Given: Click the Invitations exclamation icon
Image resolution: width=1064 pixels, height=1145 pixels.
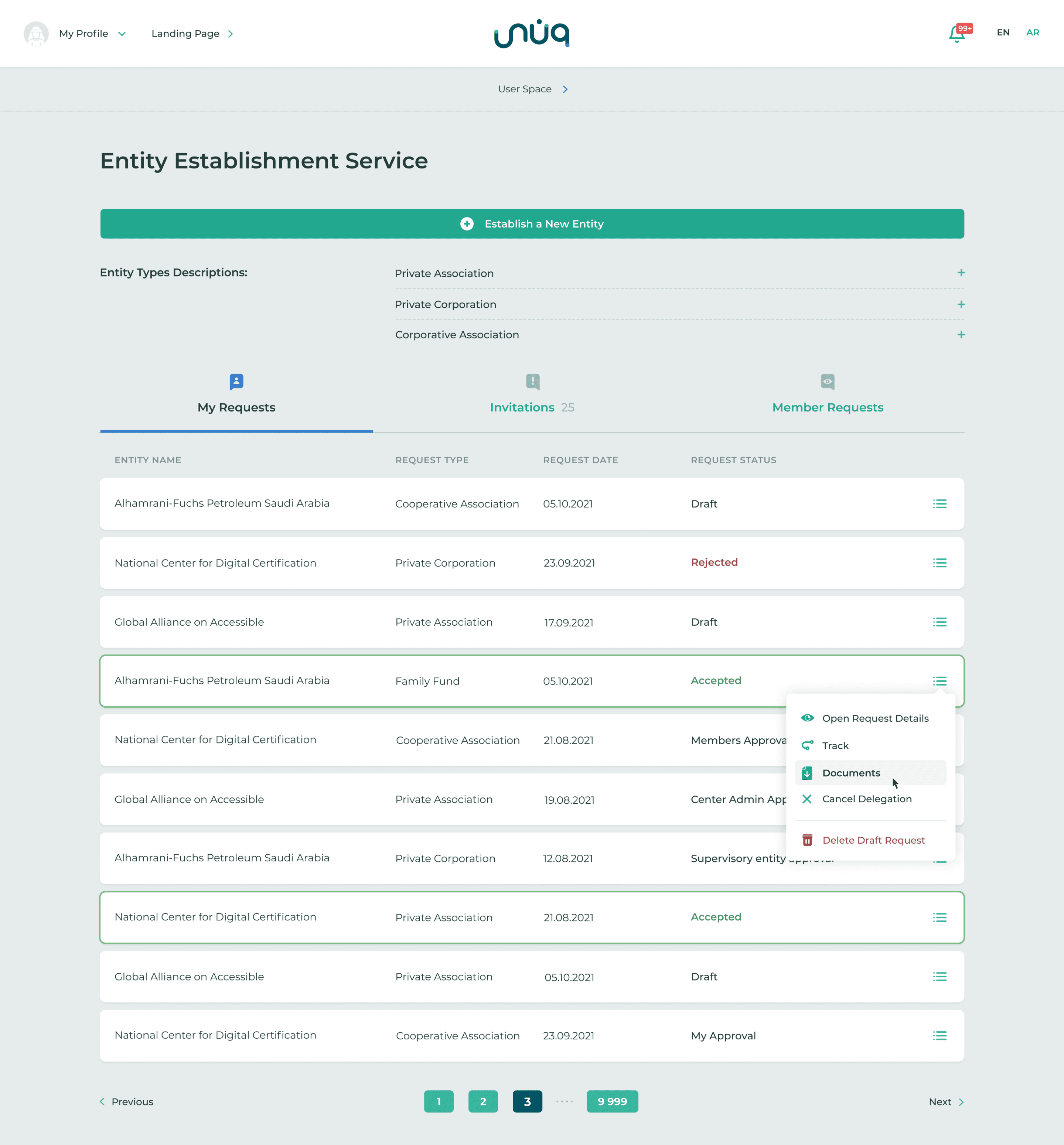Looking at the screenshot, I should (x=533, y=382).
